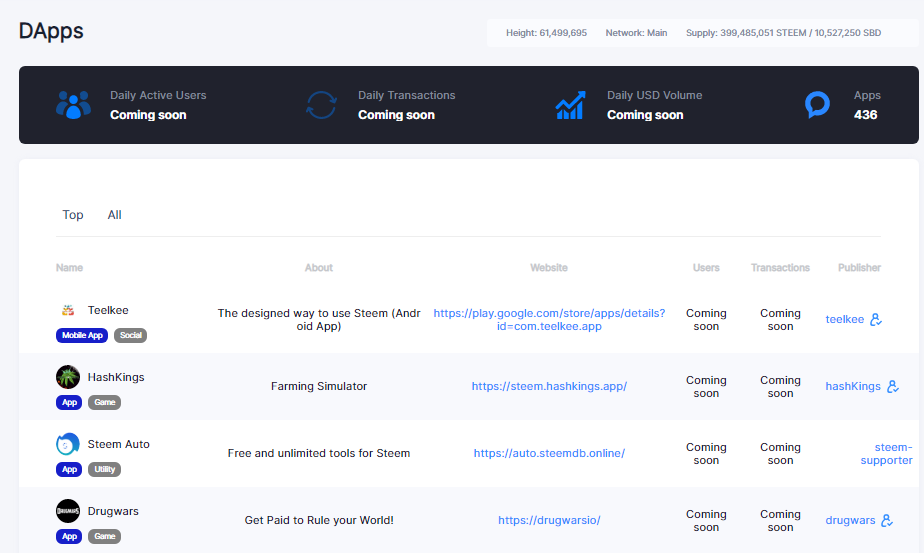This screenshot has height=553, width=924.
Task: Open the hashKings publisher profile
Action: (x=853, y=386)
